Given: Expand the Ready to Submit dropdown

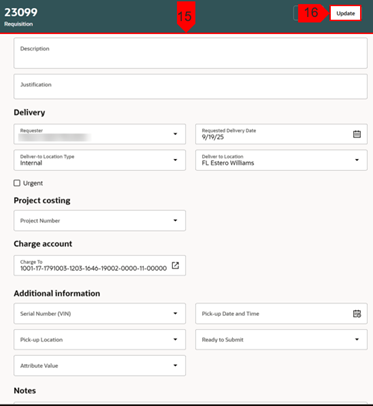Looking at the screenshot, I should click(357, 339).
